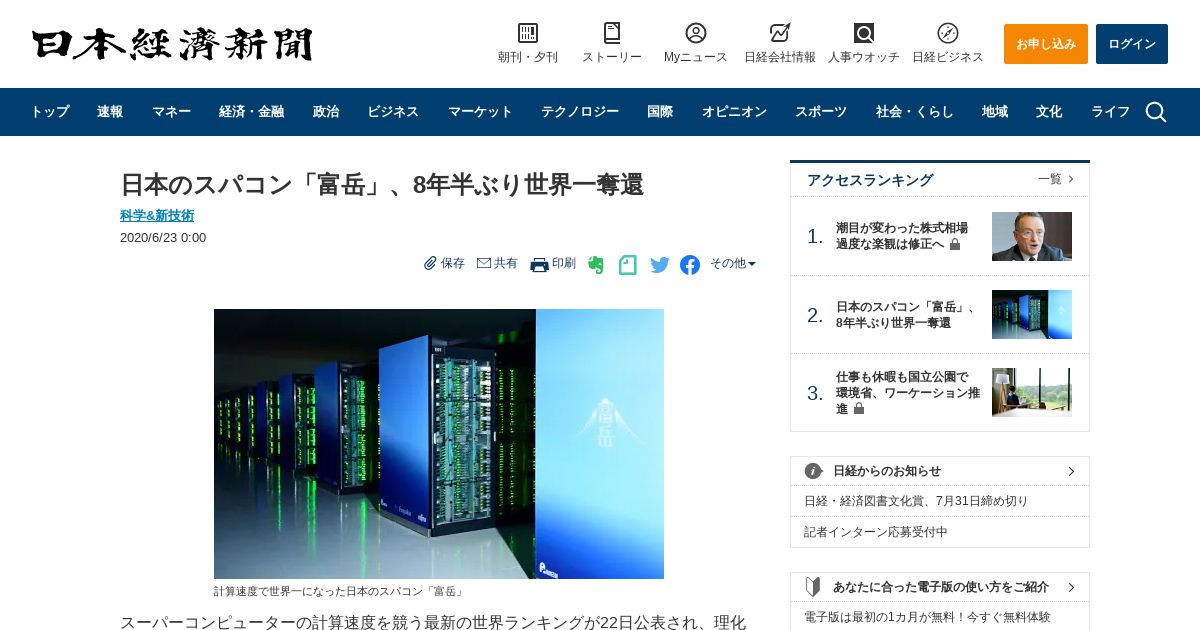Image resolution: width=1200 pixels, height=630 pixels.
Task: Print article using 印刷 printer icon
Action: [539, 264]
